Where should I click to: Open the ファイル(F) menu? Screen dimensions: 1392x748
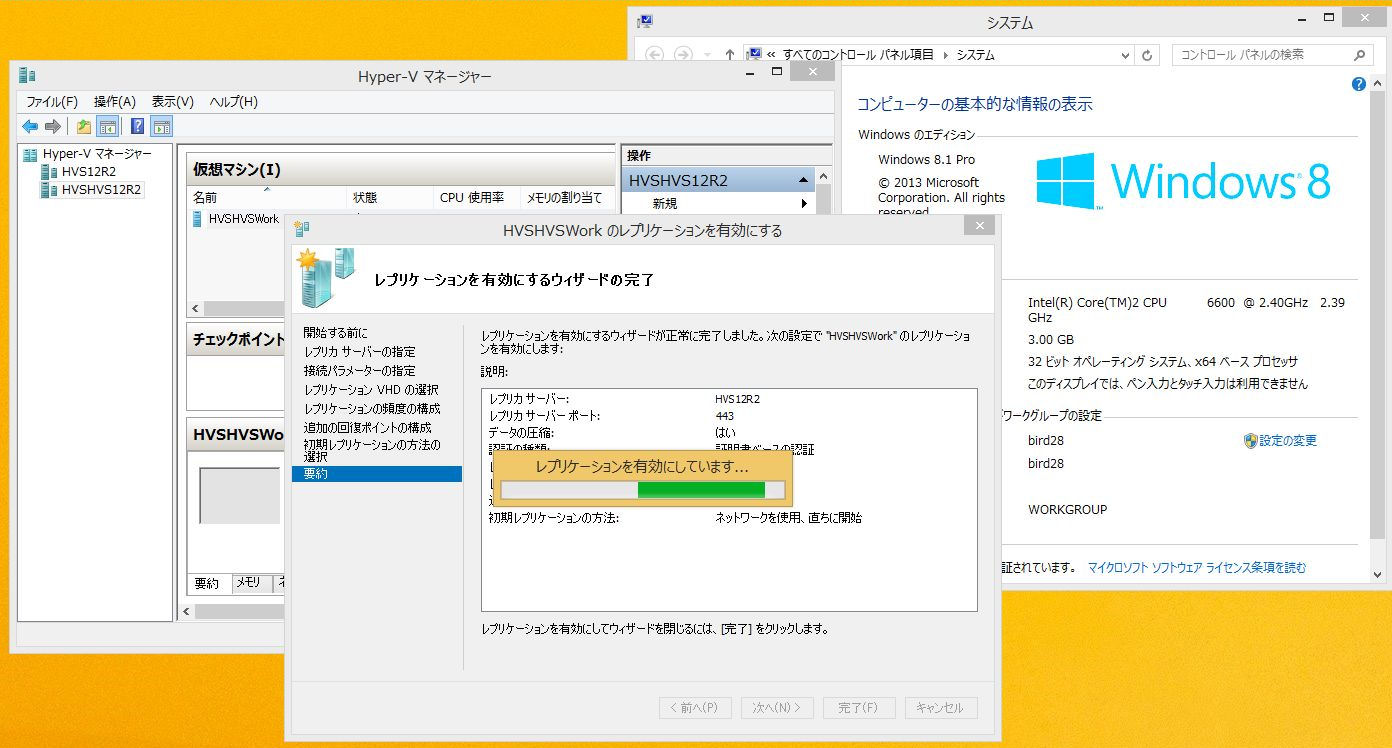52,102
